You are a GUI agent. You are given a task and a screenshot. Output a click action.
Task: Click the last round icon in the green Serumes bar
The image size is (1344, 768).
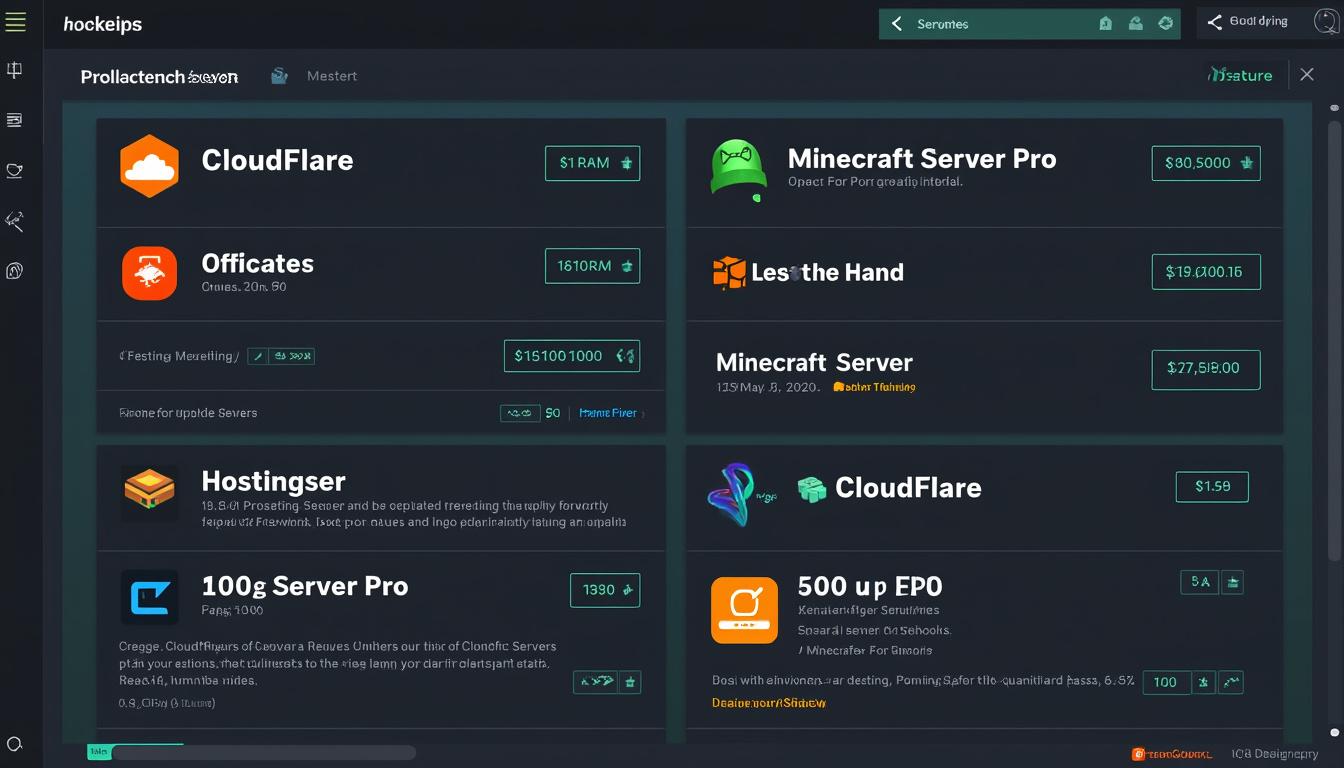click(1166, 23)
